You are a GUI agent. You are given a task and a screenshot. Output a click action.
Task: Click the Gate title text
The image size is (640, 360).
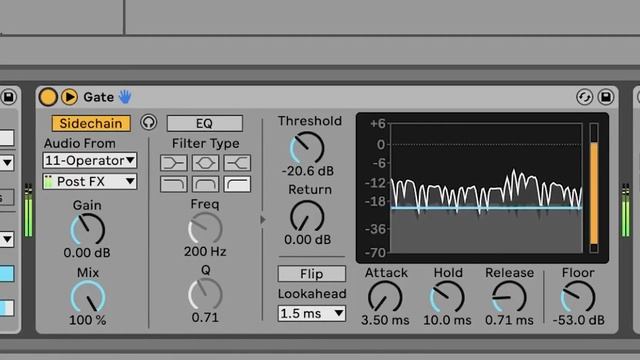(x=98, y=97)
